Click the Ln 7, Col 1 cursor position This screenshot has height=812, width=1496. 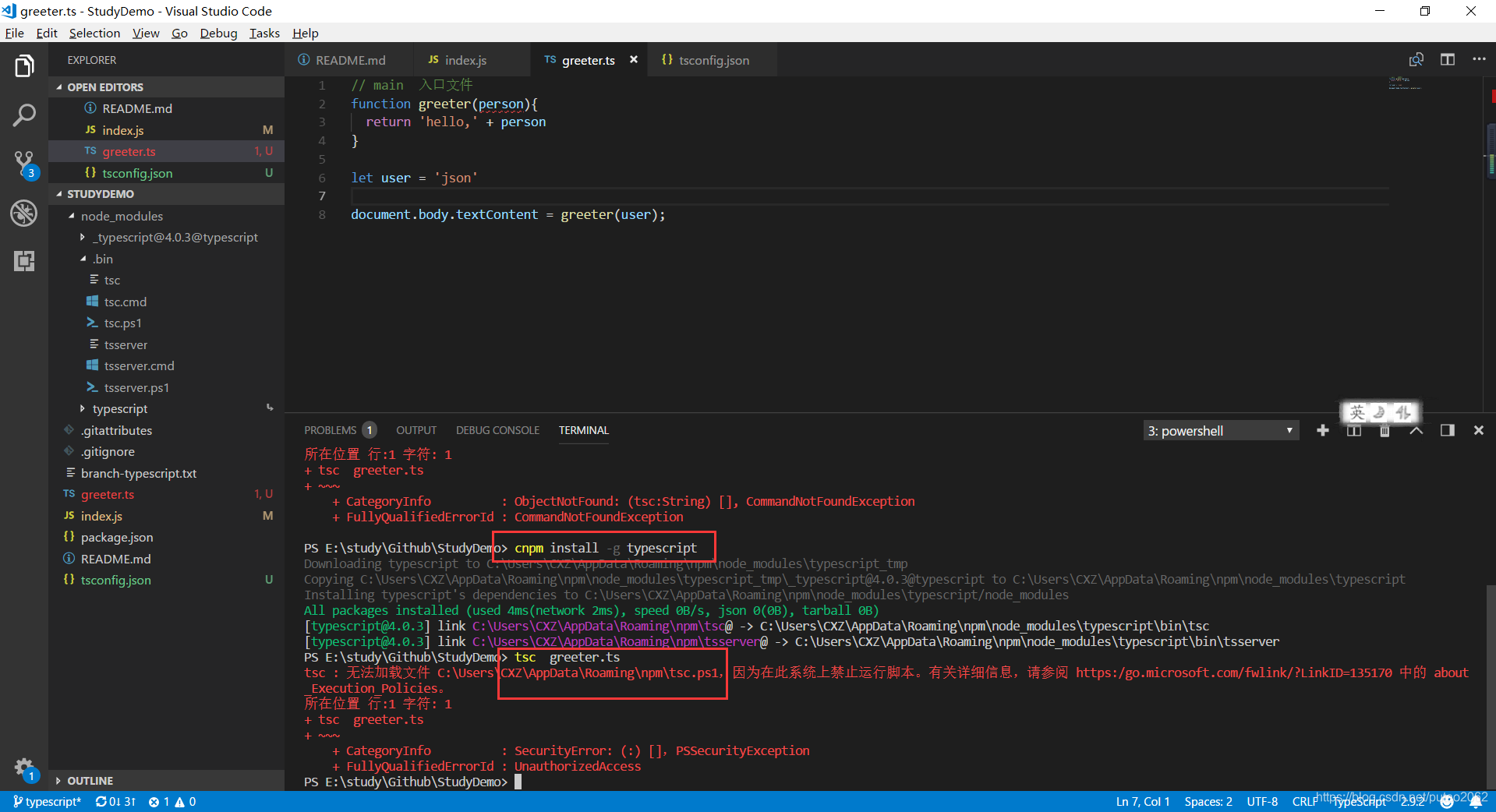click(1143, 802)
